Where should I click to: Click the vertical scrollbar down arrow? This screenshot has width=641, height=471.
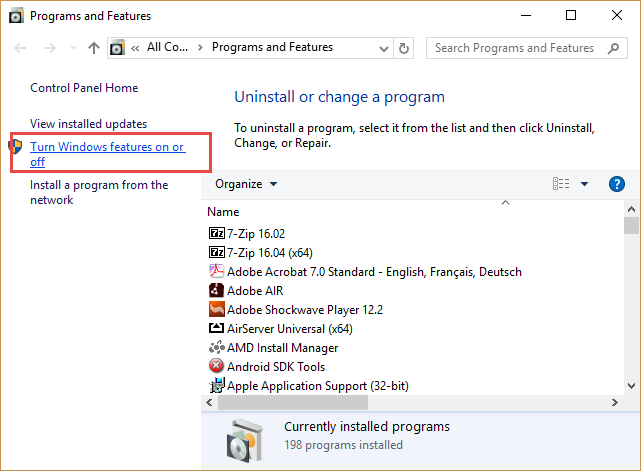pos(632,386)
